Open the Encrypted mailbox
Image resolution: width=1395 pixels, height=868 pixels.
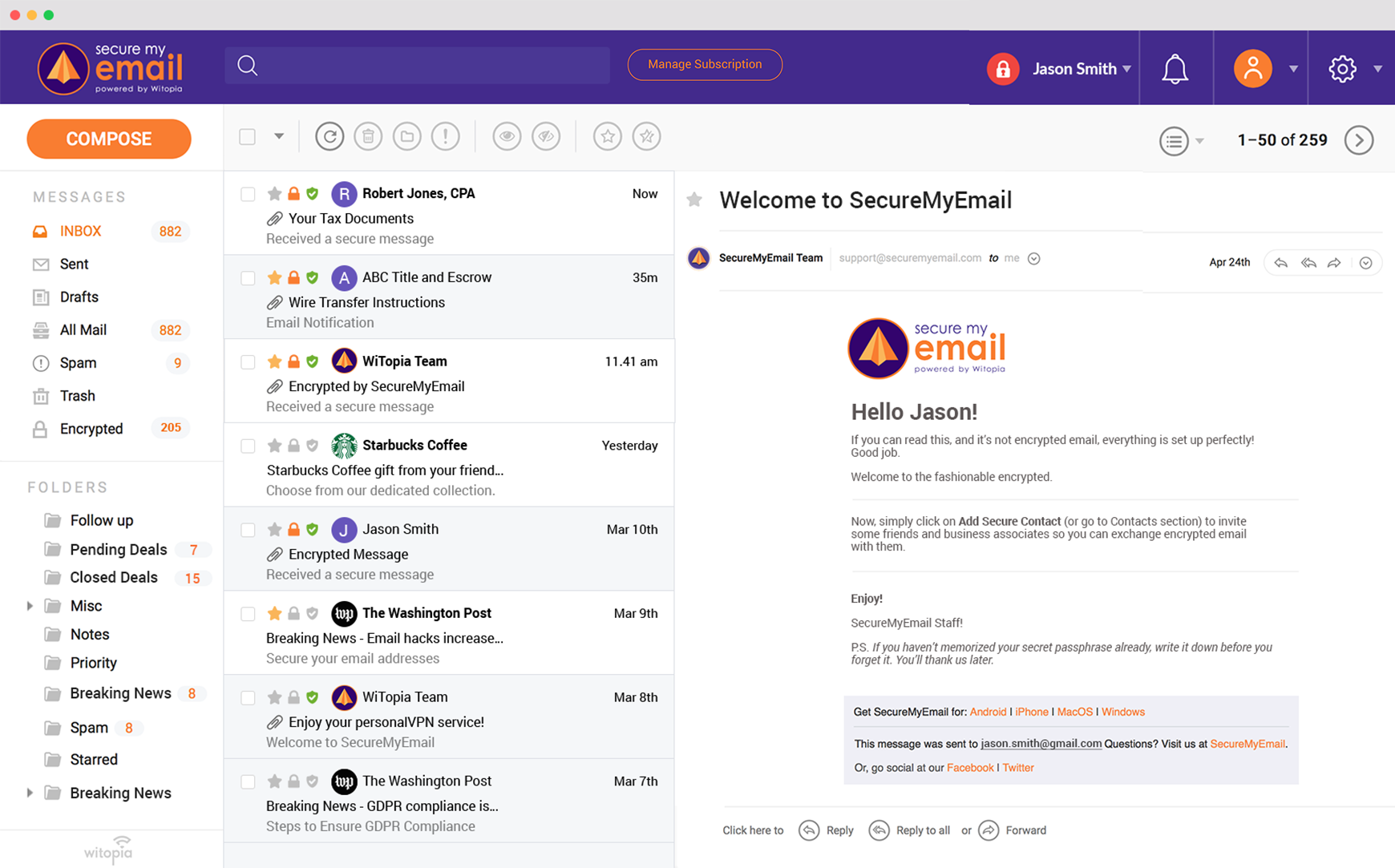(91, 429)
